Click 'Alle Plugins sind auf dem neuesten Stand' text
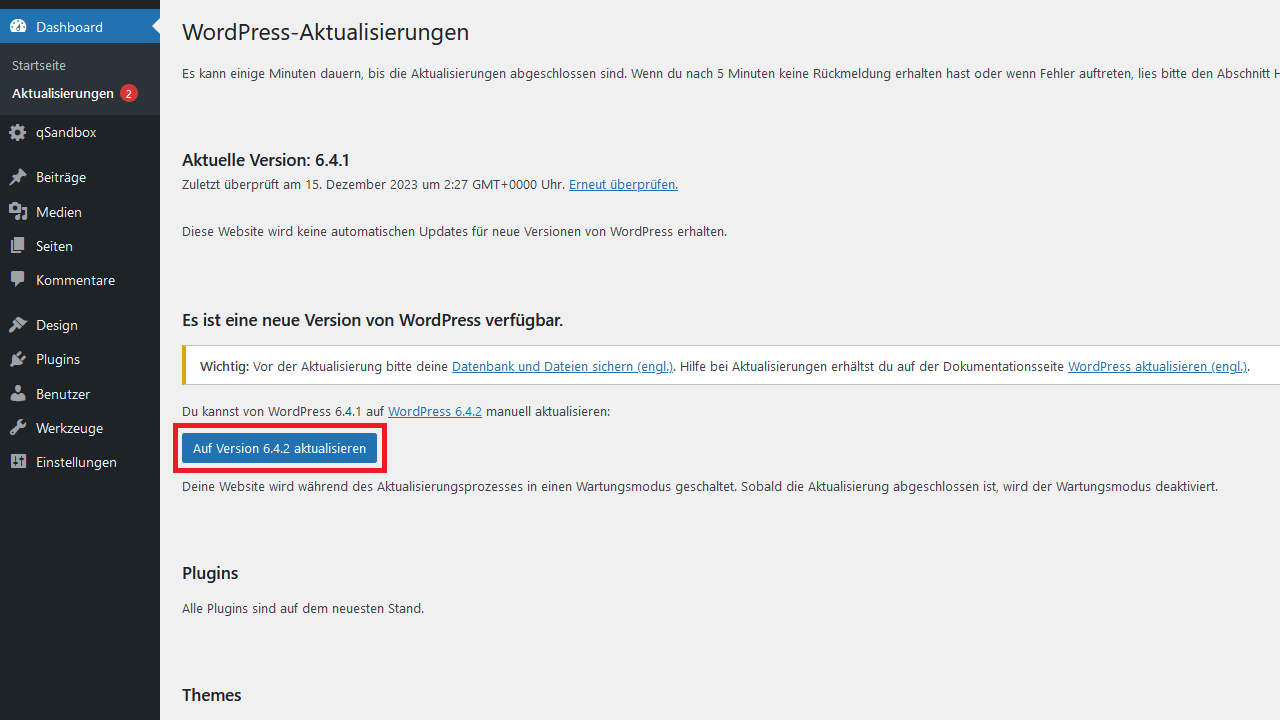 pyautogui.click(x=303, y=608)
